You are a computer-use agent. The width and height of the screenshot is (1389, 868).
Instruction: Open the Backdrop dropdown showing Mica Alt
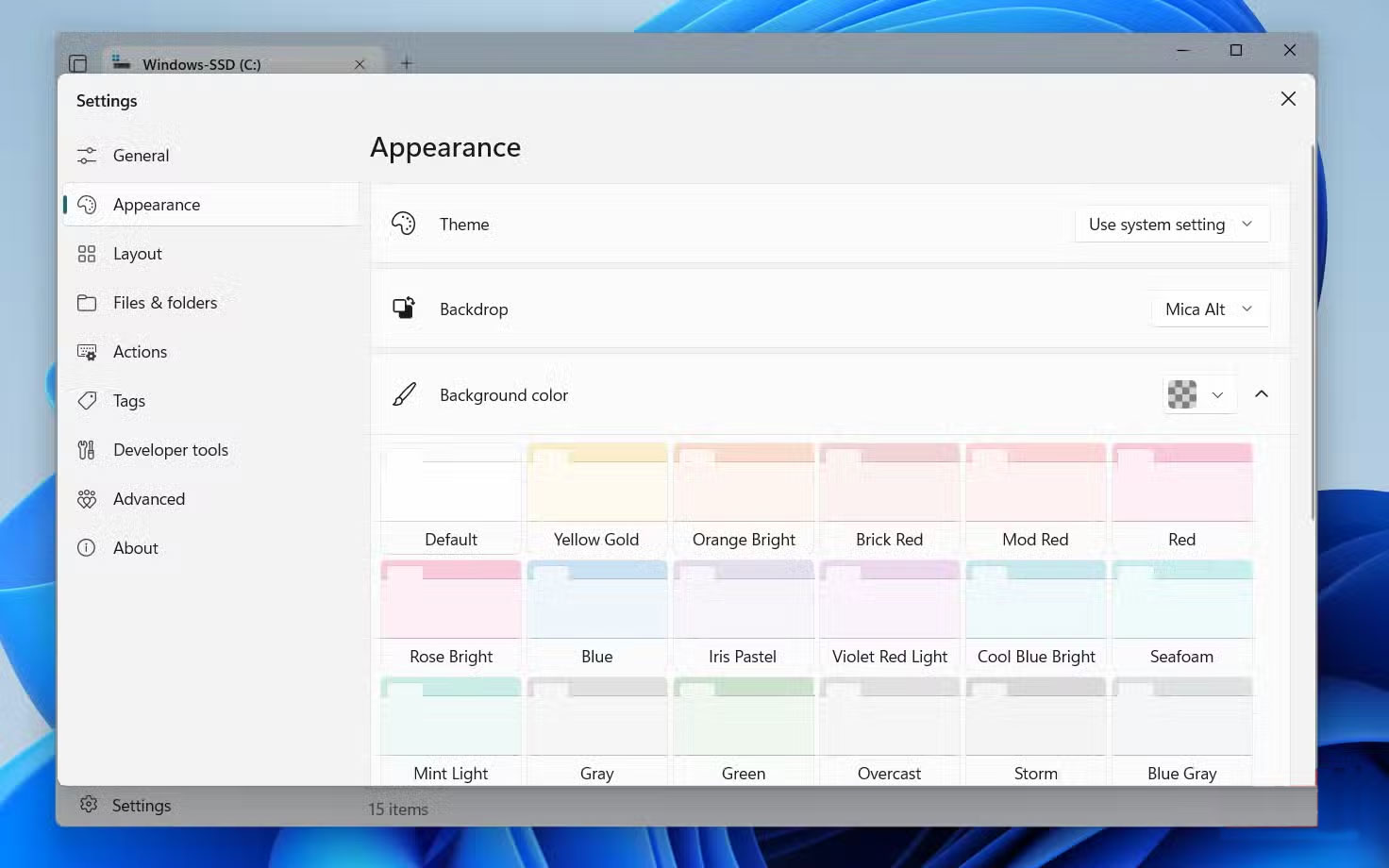(1209, 309)
